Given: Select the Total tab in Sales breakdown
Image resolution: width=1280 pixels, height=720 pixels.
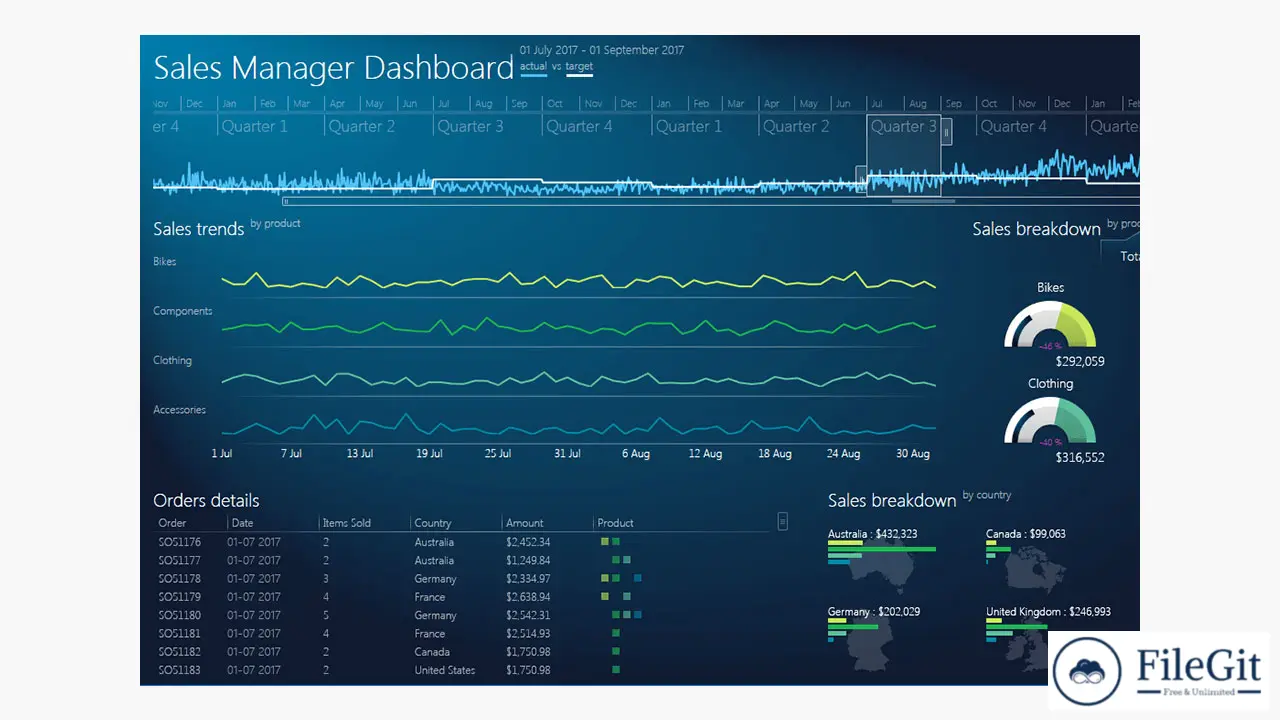Looking at the screenshot, I should click(x=1129, y=256).
